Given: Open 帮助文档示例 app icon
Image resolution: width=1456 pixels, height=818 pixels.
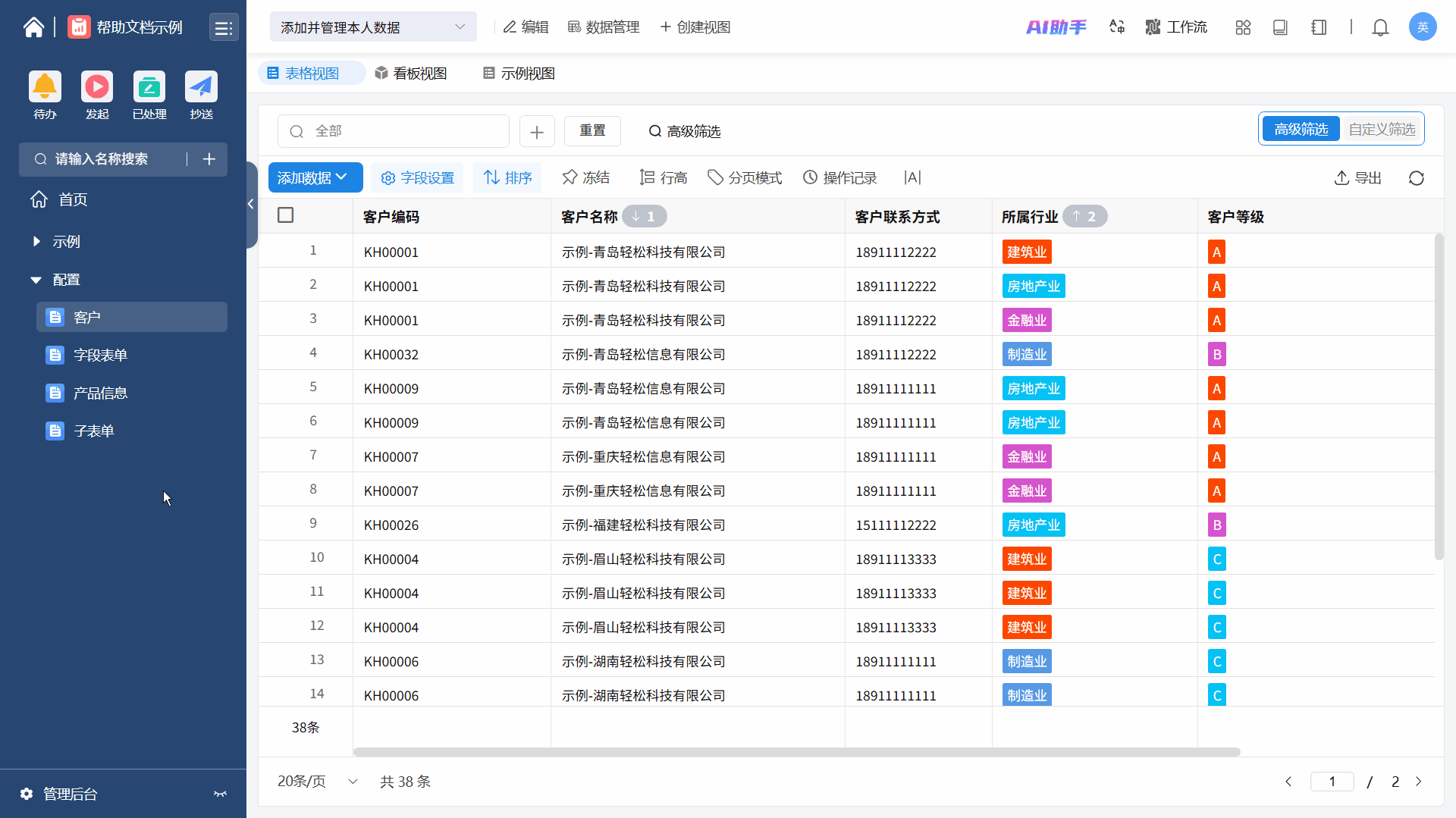Looking at the screenshot, I should (79, 27).
